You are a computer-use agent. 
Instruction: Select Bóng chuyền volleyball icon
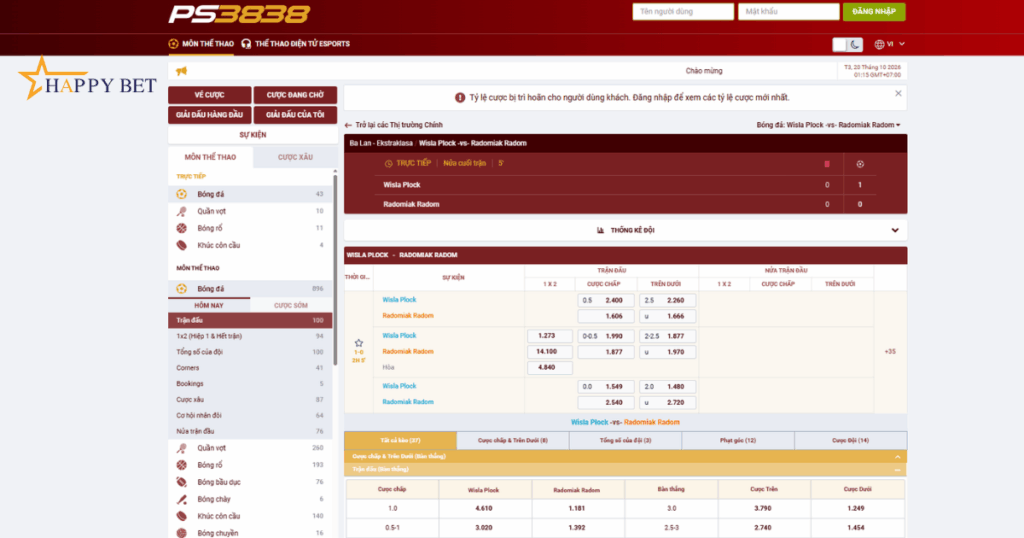pos(182,533)
